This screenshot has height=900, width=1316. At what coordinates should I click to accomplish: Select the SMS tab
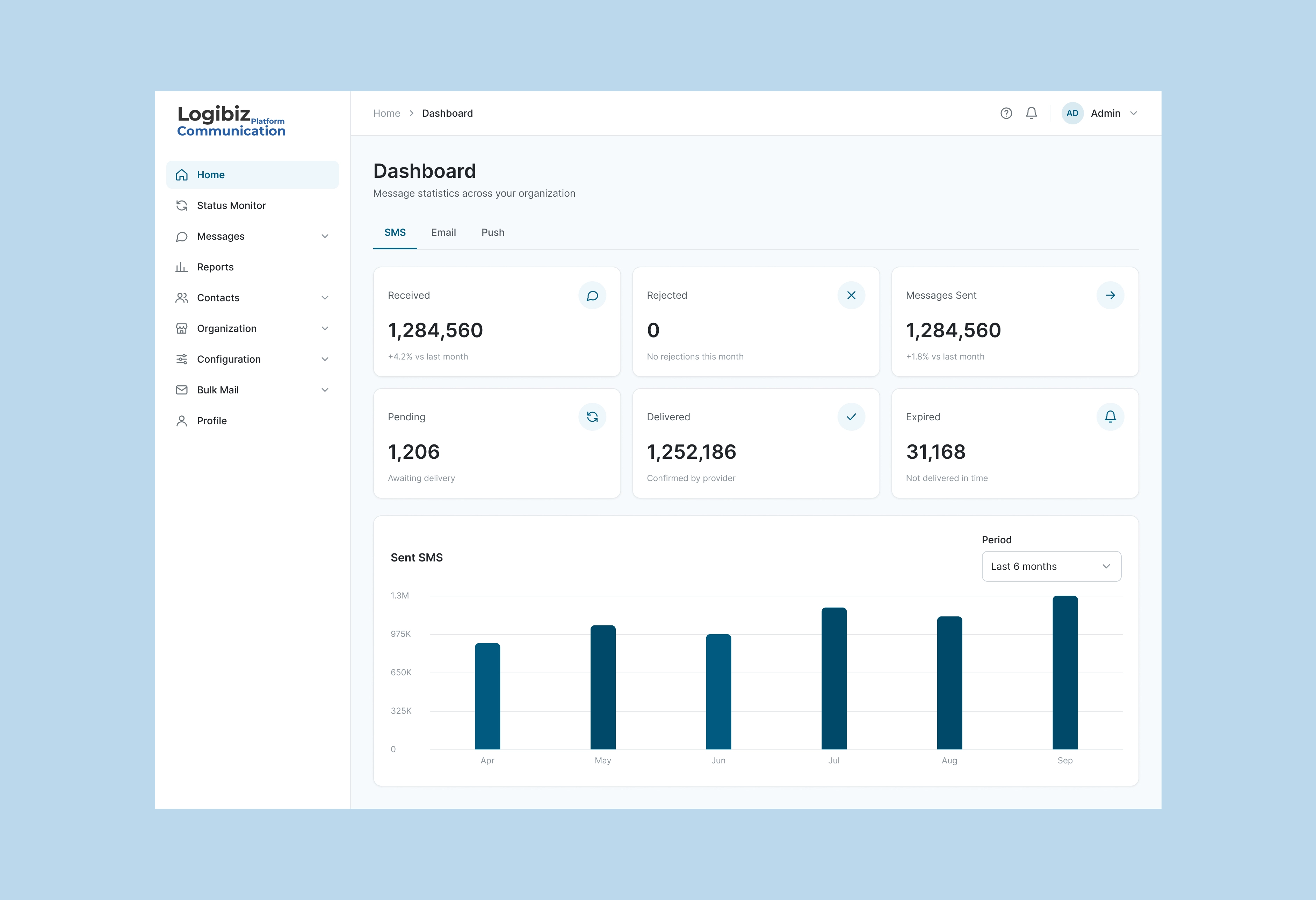(395, 233)
